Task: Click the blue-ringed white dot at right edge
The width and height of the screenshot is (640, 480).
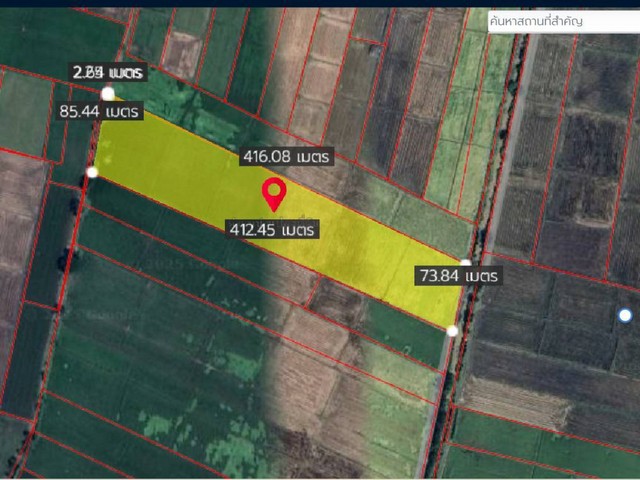Action: click(x=625, y=315)
